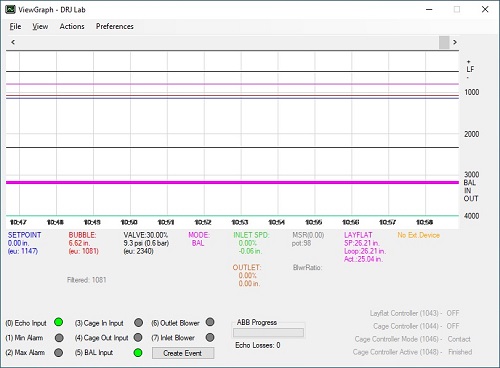Click the ABB Progress bar
This screenshot has width=500, height=368.
click(x=268, y=332)
